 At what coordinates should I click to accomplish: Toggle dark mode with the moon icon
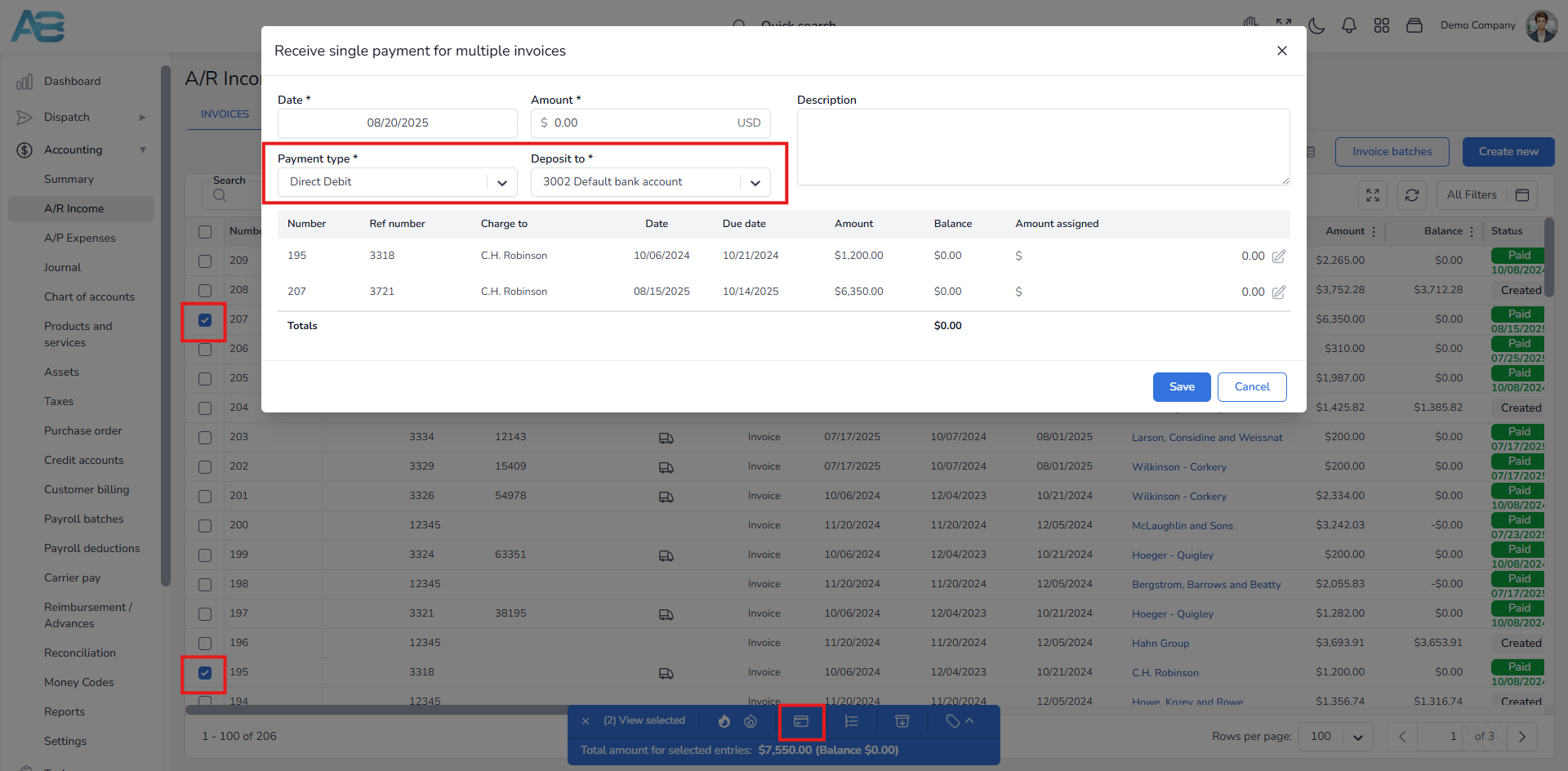[1316, 25]
